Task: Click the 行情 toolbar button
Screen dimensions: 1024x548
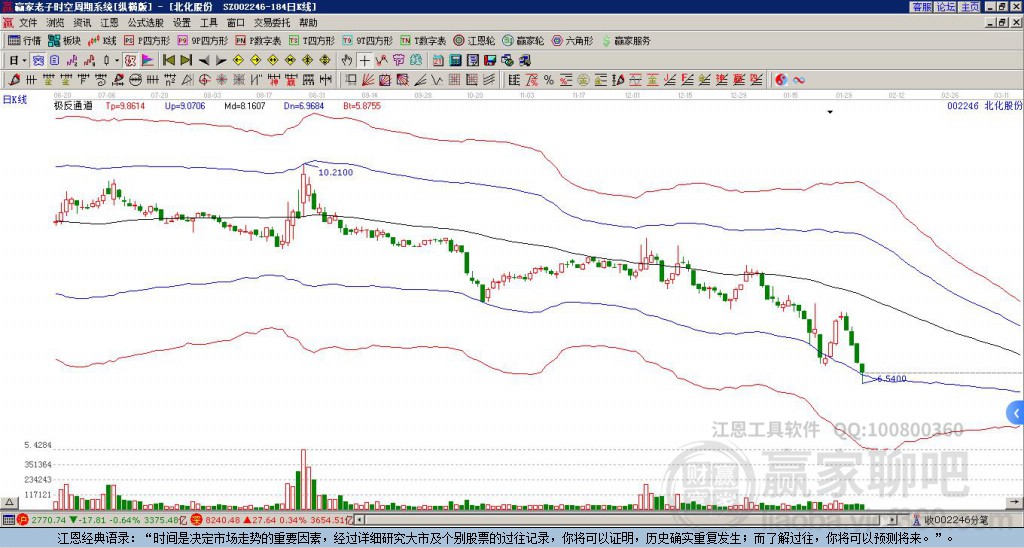Action: pyautogui.click(x=24, y=41)
